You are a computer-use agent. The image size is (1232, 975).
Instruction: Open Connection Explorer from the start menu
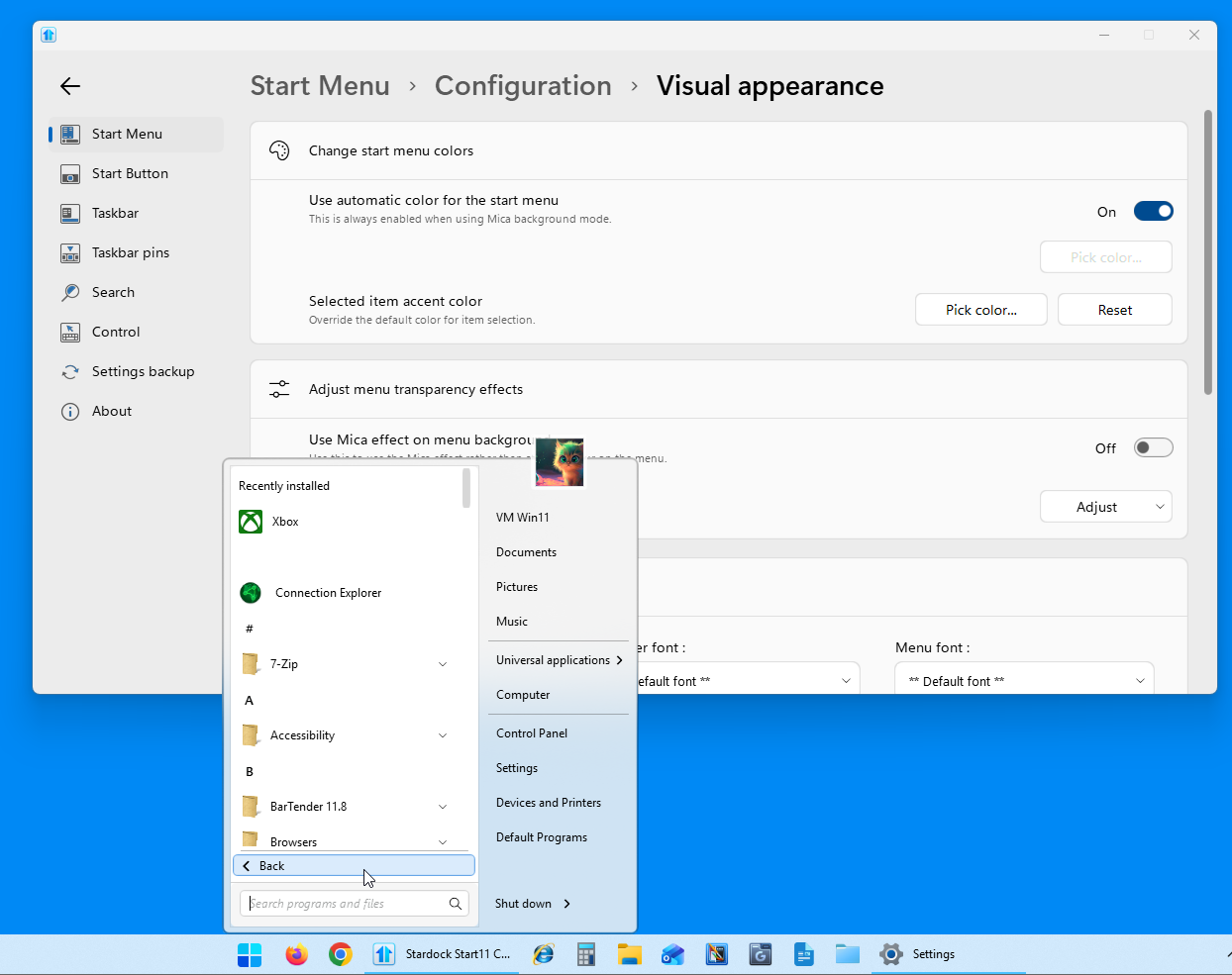click(x=327, y=593)
